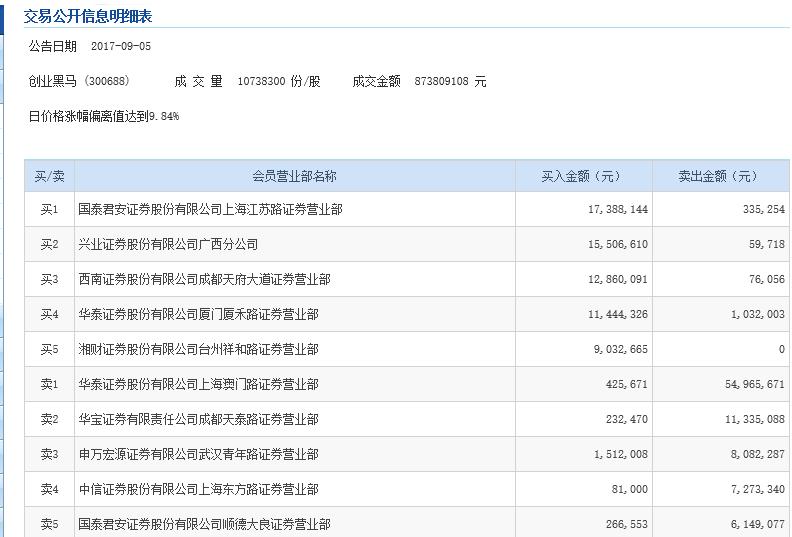This screenshot has width=792, height=537.
Task: Select the 卖5 row label
Action: [50, 524]
